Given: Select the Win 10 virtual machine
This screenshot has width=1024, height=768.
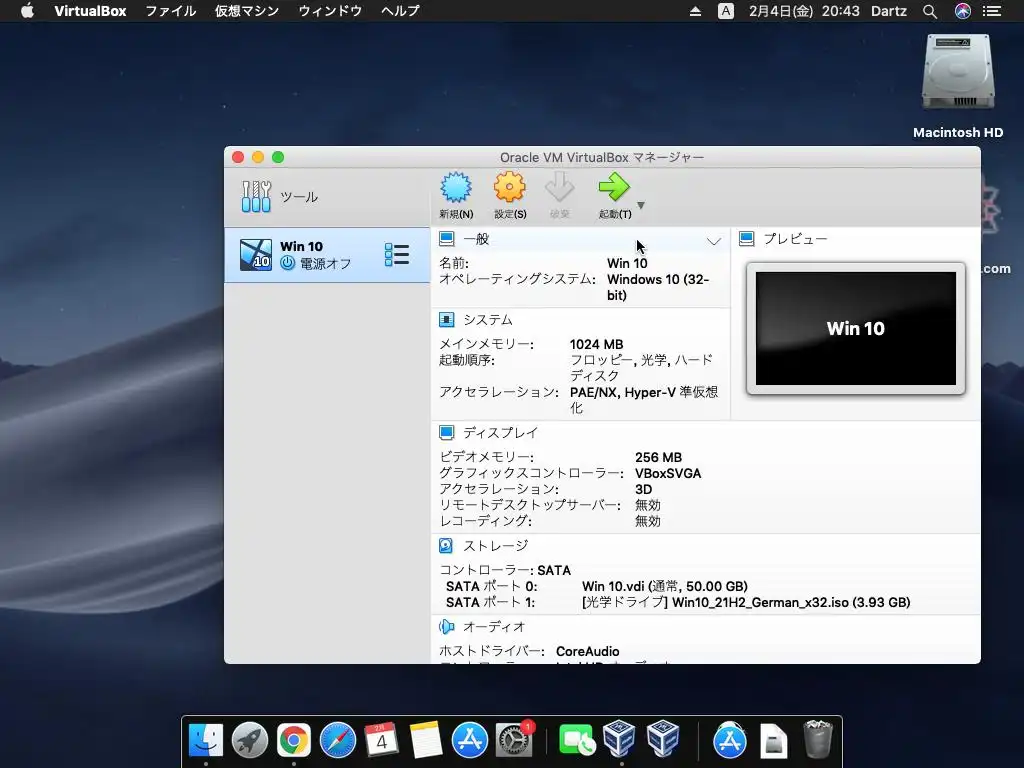Looking at the screenshot, I should point(327,255).
